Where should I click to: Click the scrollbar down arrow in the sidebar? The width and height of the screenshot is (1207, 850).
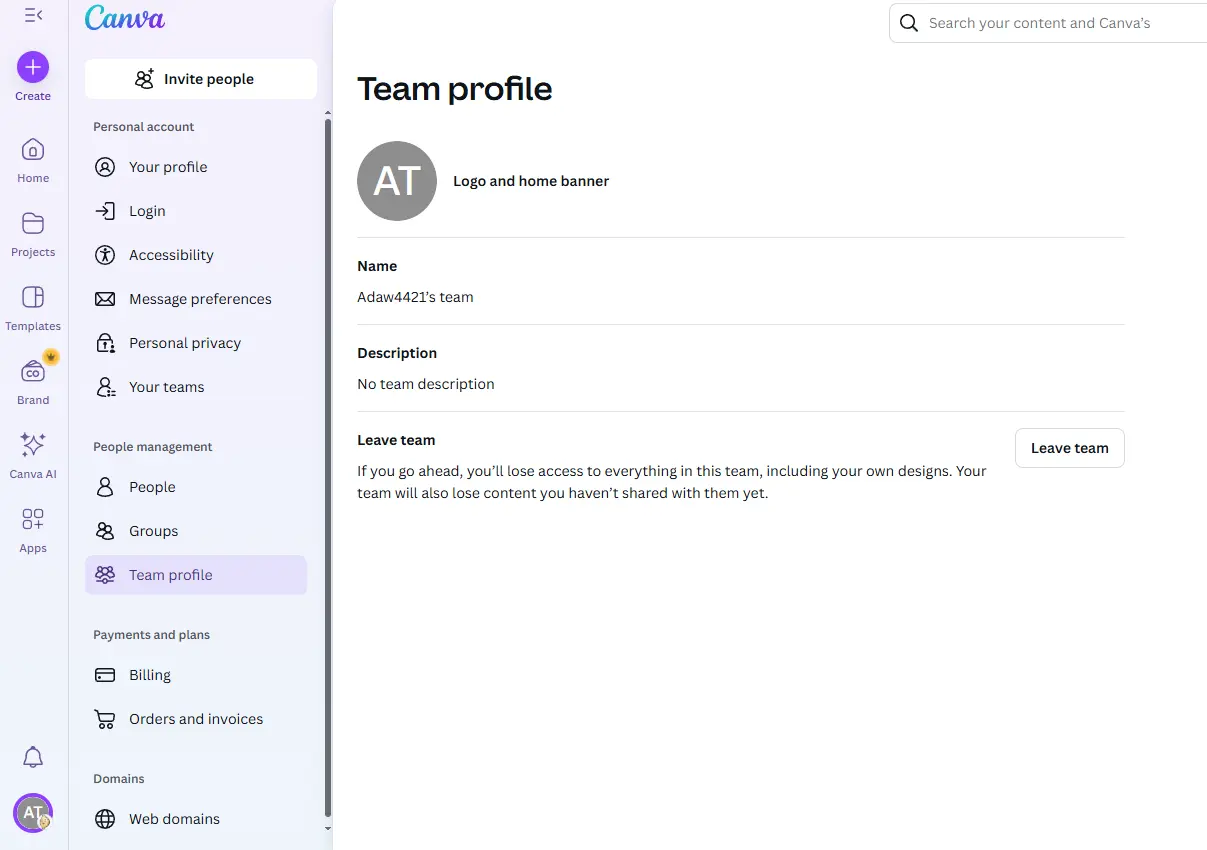[x=328, y=828]
